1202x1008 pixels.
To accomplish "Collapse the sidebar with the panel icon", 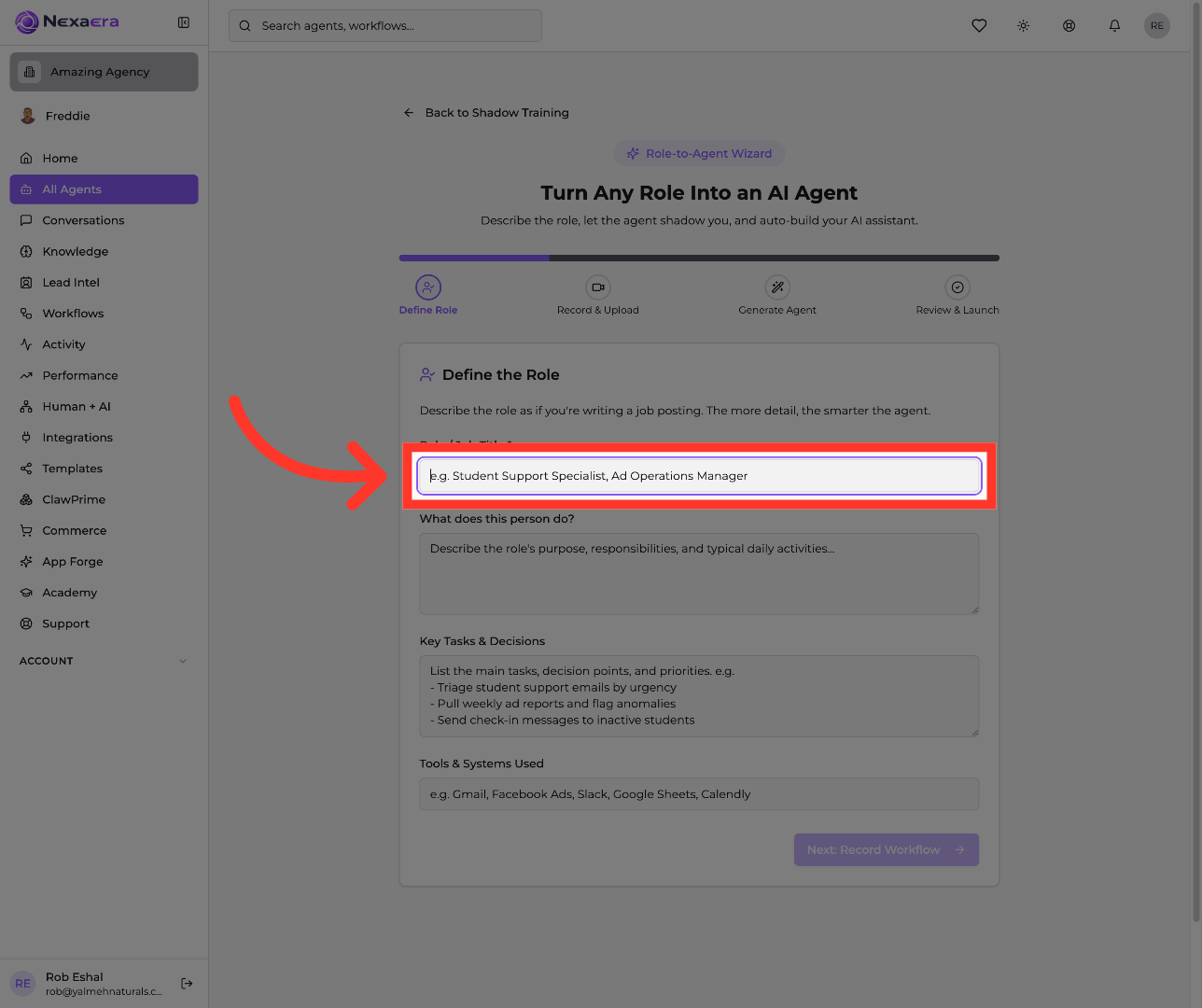I will [x=184, y=22].
